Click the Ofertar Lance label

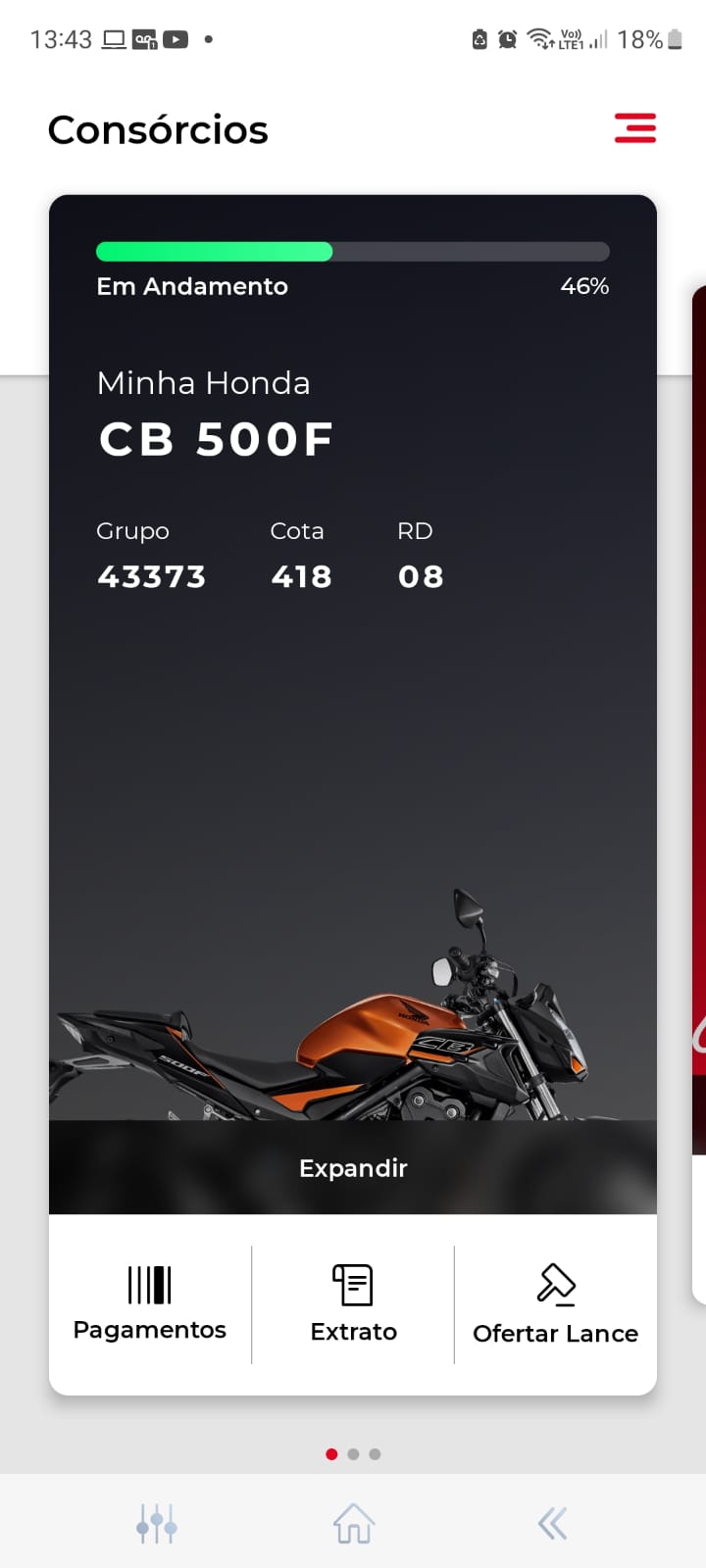556,1333
